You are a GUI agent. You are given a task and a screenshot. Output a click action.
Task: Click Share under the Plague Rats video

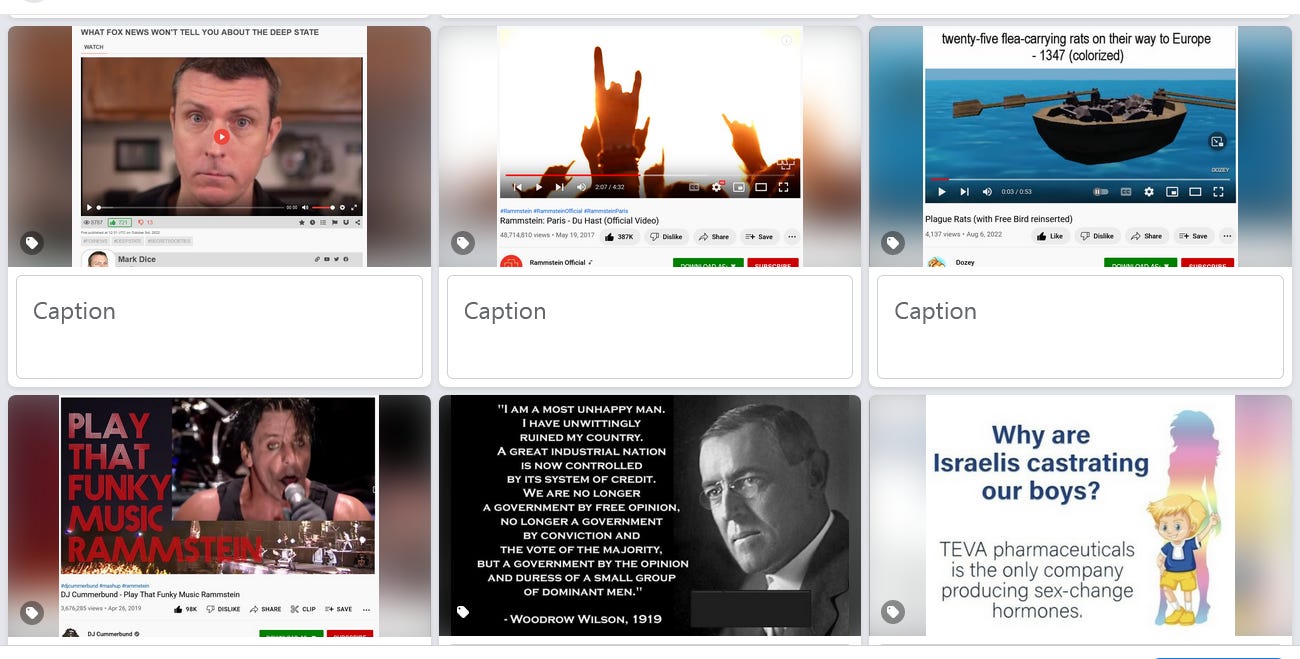click(x=1145, y=237)
